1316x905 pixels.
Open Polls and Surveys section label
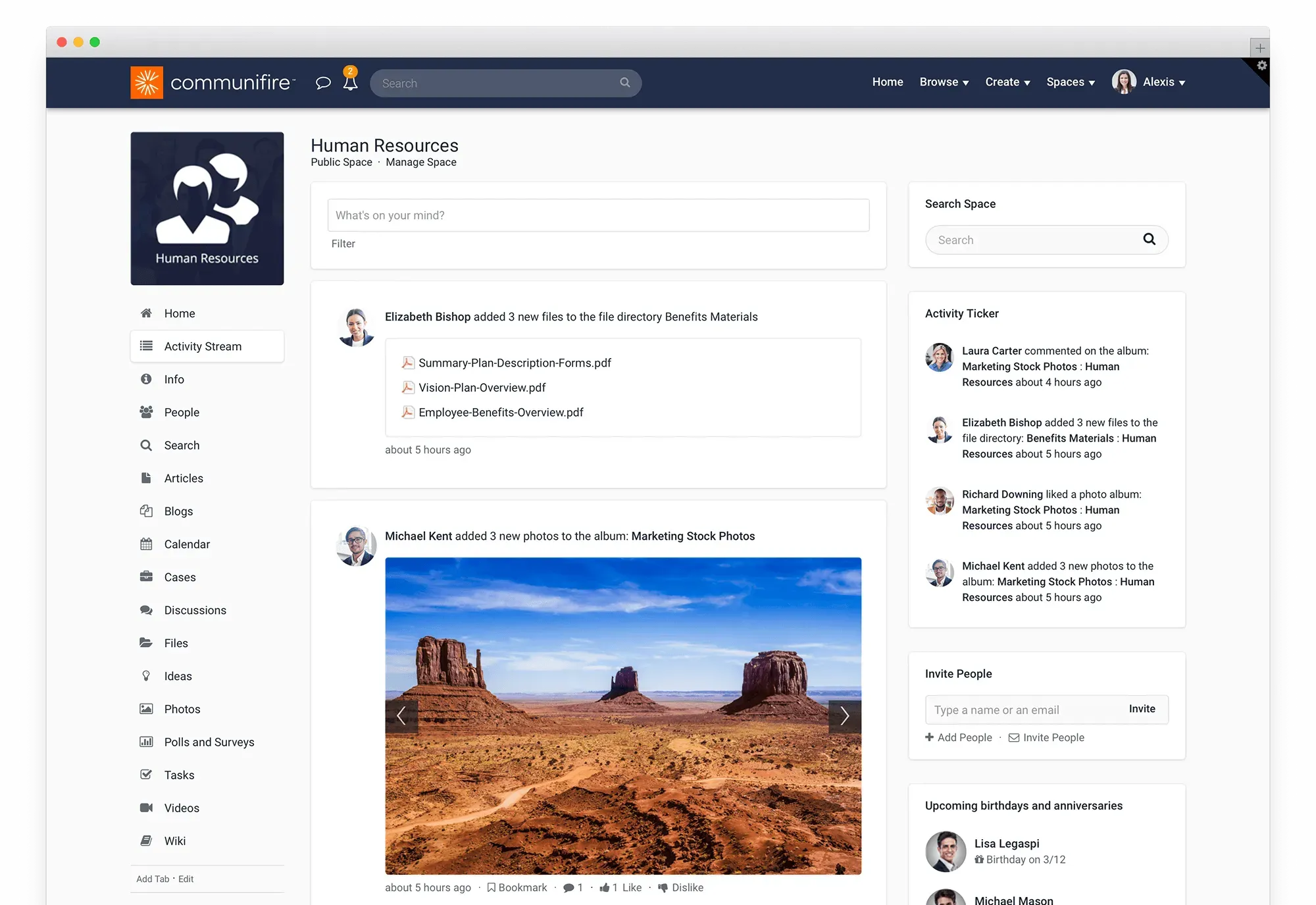pyautogui.click(x=209, y=742)
